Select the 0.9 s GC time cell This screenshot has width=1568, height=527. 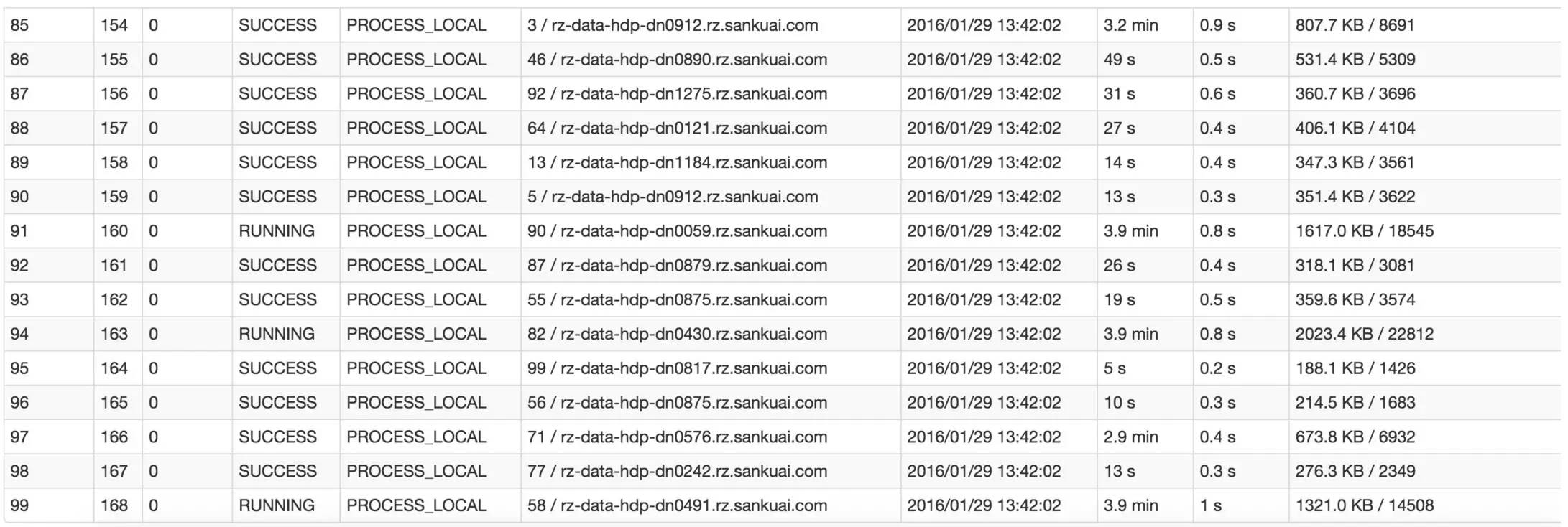(x=1240, y=25)
